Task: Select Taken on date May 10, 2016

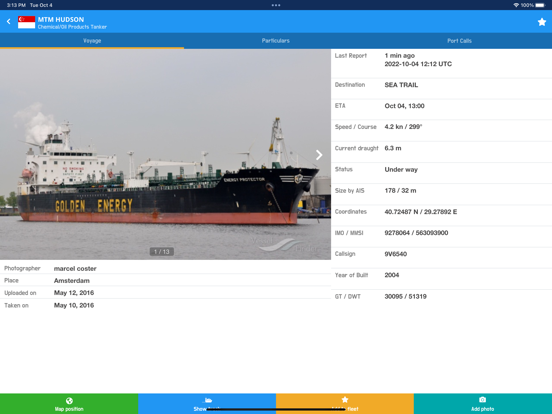Action: click(74, 305)
